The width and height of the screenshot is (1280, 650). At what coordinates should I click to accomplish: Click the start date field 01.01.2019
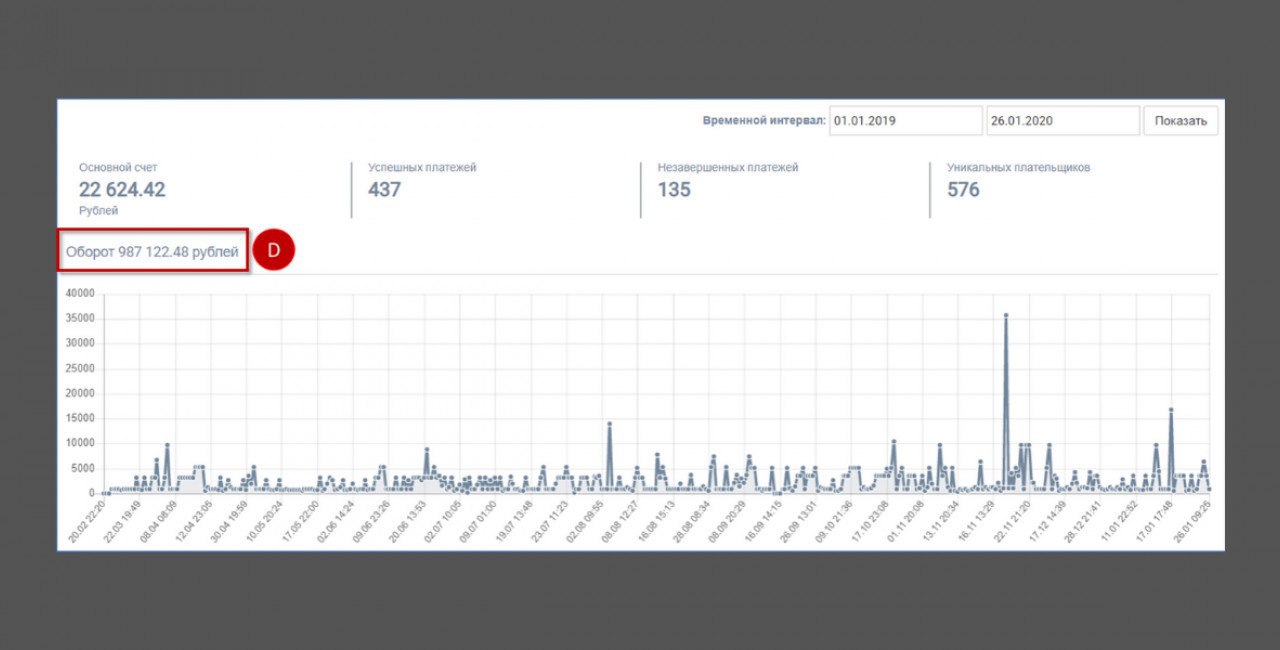tap(905, 121)
